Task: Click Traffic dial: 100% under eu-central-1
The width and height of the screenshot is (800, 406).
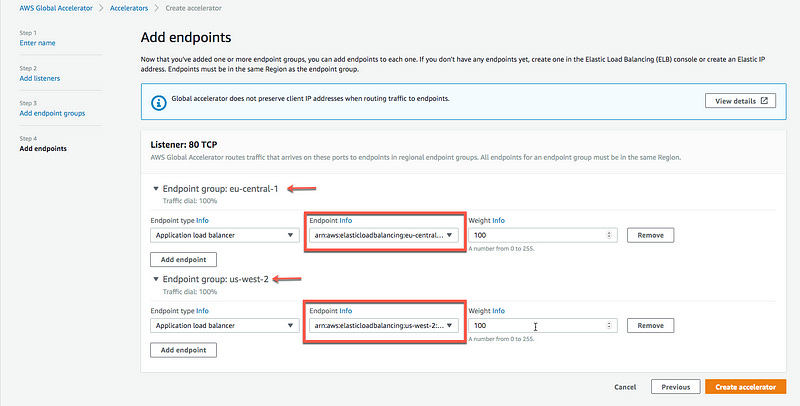Action: click(190, 201)
